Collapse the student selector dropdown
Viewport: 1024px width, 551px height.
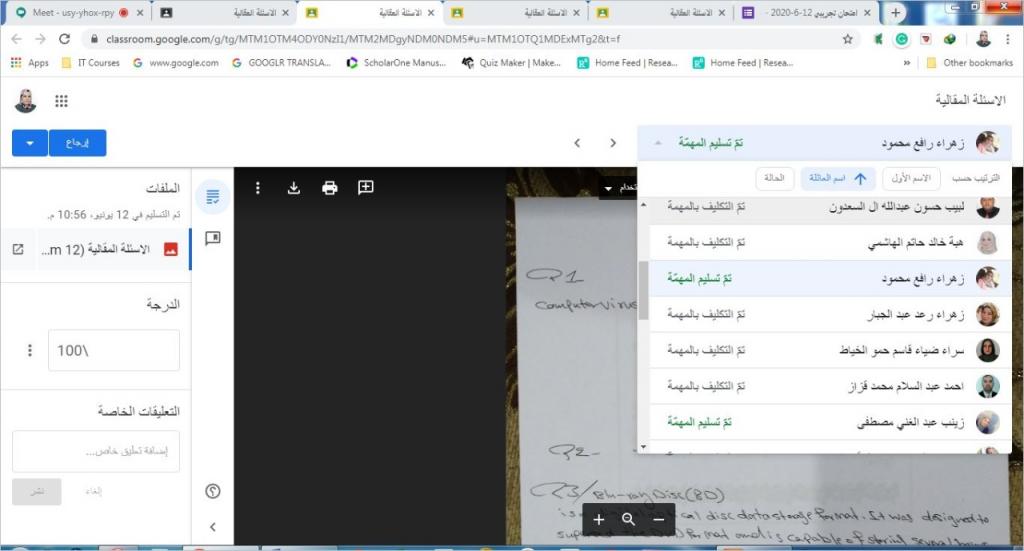click(657, 143)
